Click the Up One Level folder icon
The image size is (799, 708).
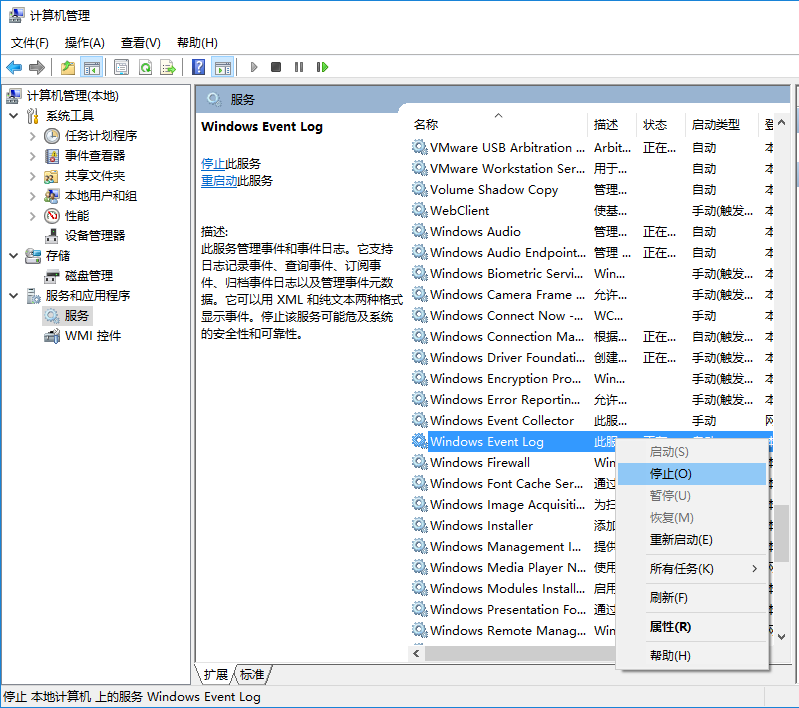[67, 67]
